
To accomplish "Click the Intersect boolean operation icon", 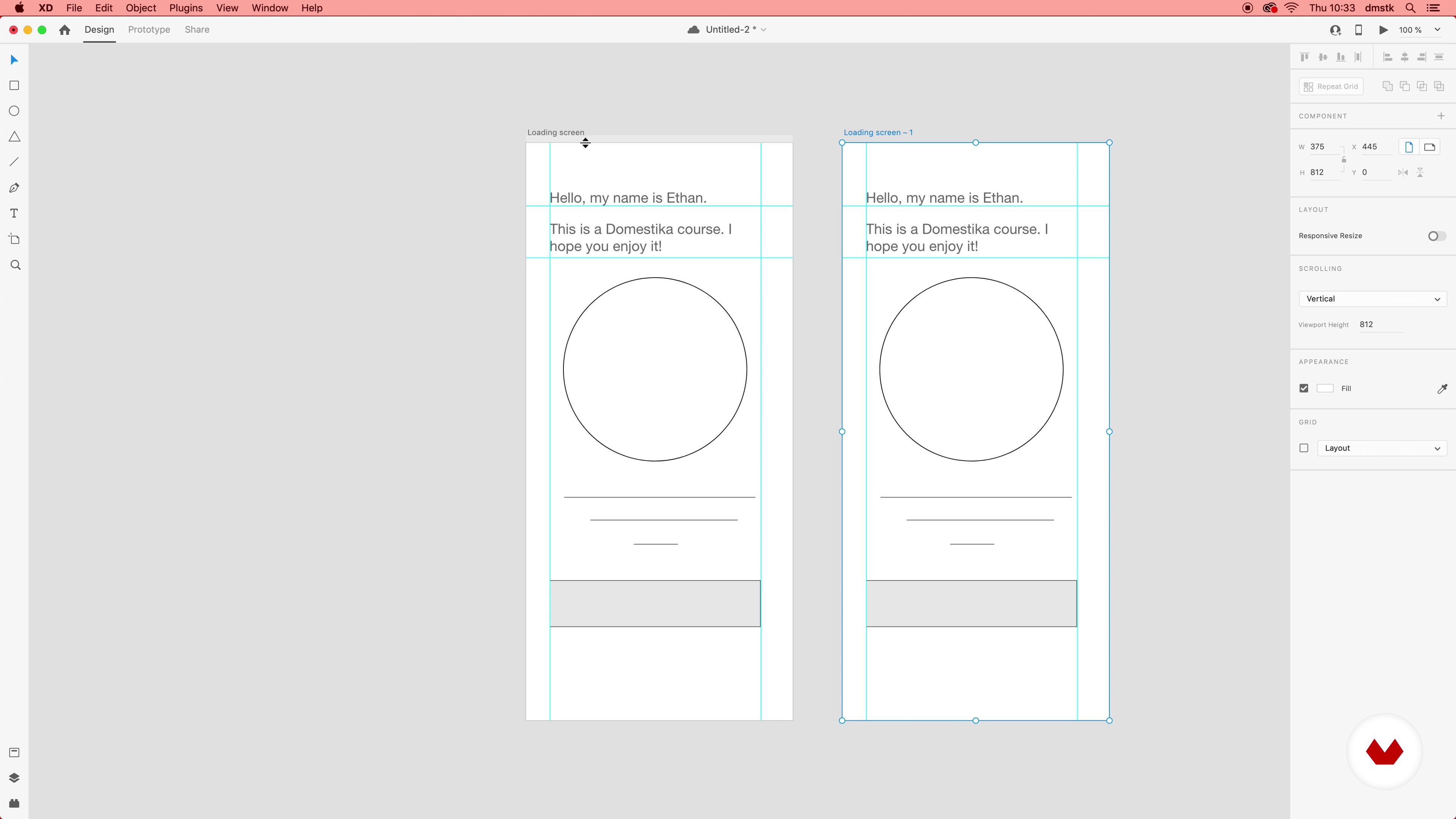I will [1421, 86].
